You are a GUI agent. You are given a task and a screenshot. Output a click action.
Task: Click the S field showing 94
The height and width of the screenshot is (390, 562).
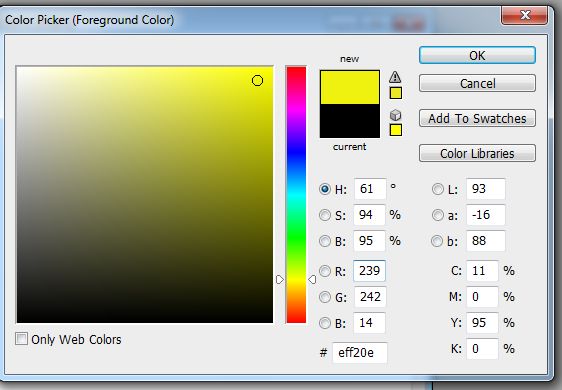[369, 215]
